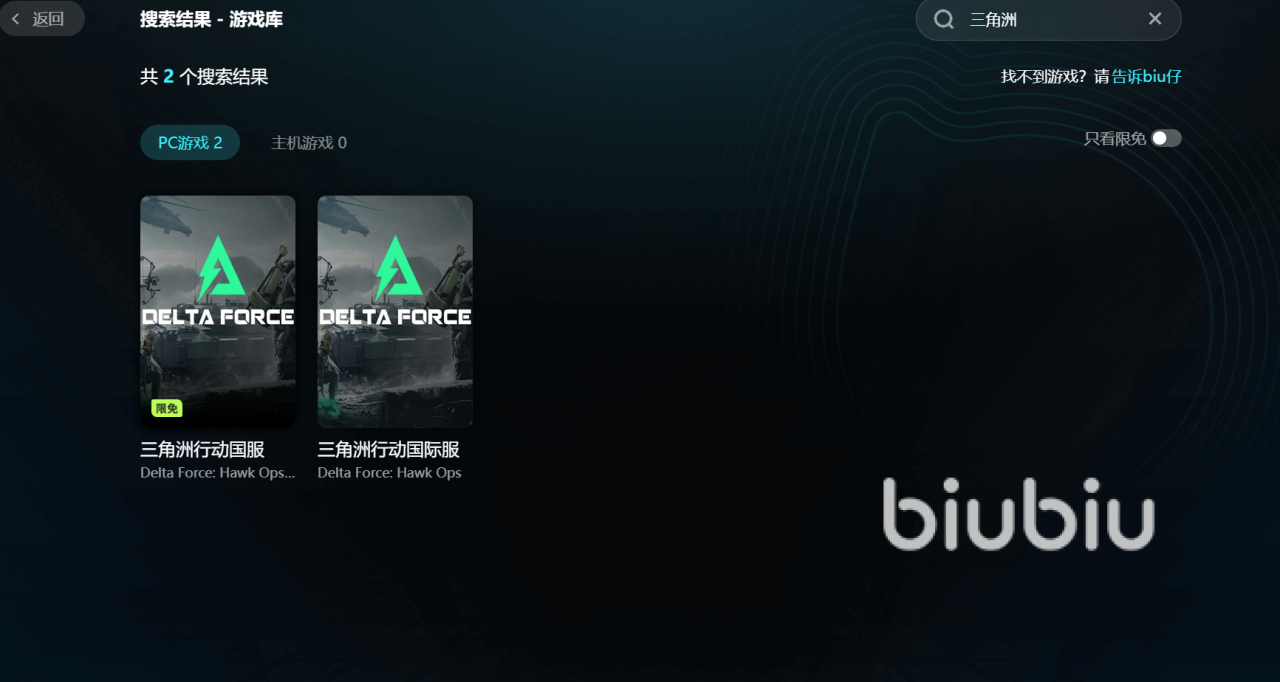Click the 三角洲行动国际服 title text
The width and height of the screenshot is (1280, 682).
(x=389, y=450)
